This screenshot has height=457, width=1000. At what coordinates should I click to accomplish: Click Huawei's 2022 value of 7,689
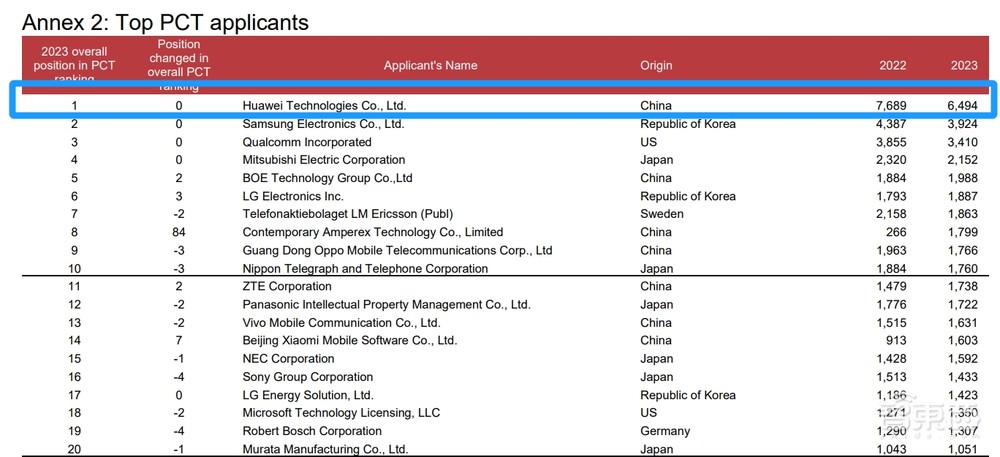[890, 106]
